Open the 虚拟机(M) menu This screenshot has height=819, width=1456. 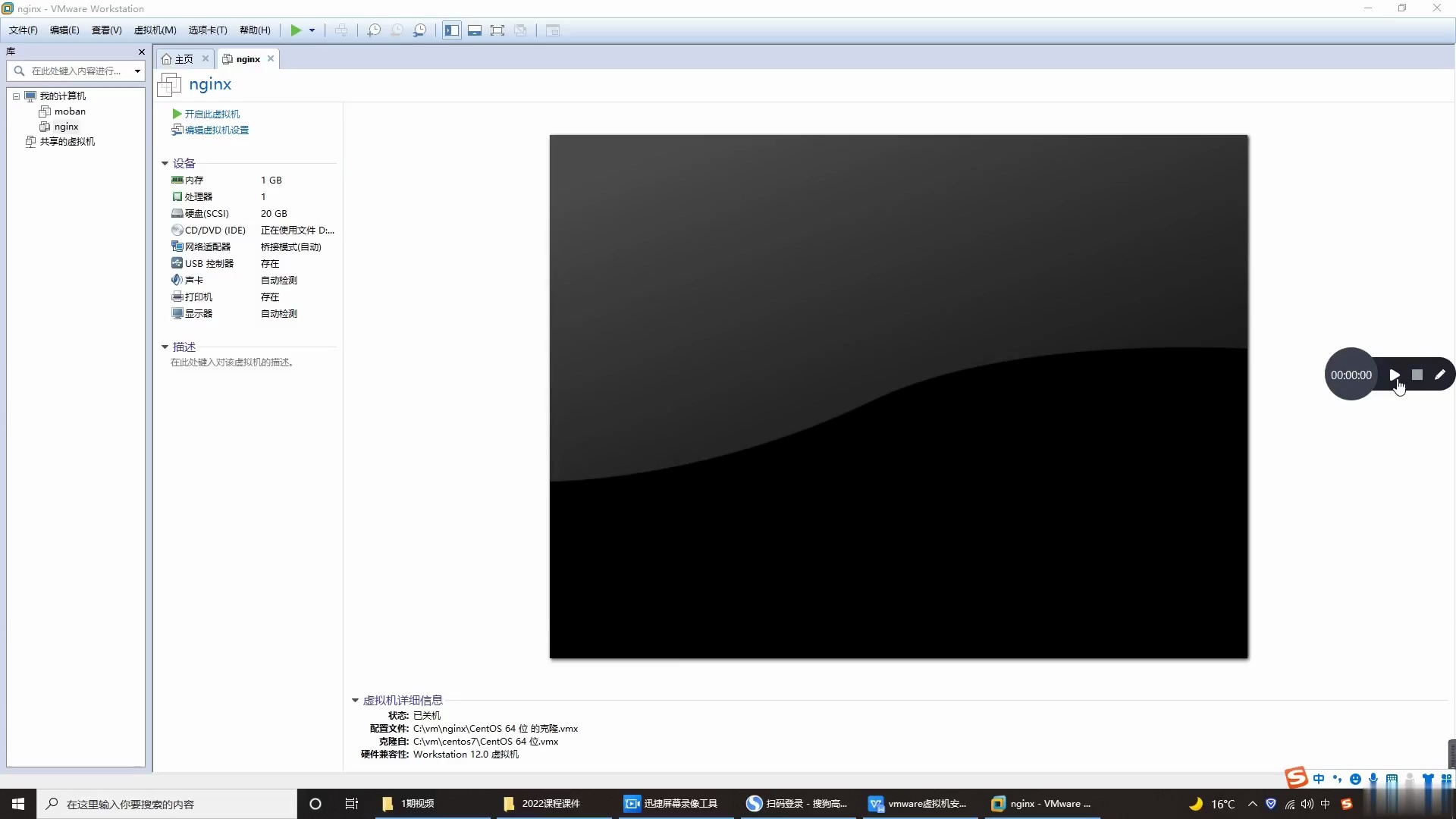point(155,30)
